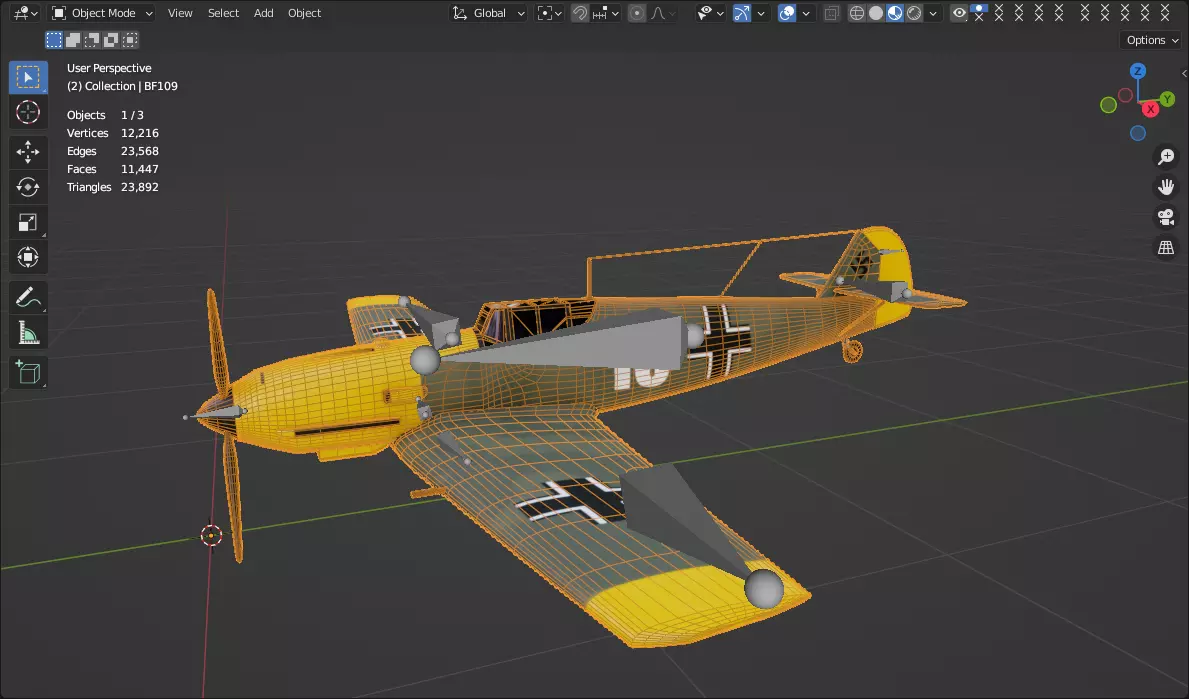The width and height of the screenshot is (1189, 699).
Task: Open the pivot point dropdown
Action: tap(550, 13)
